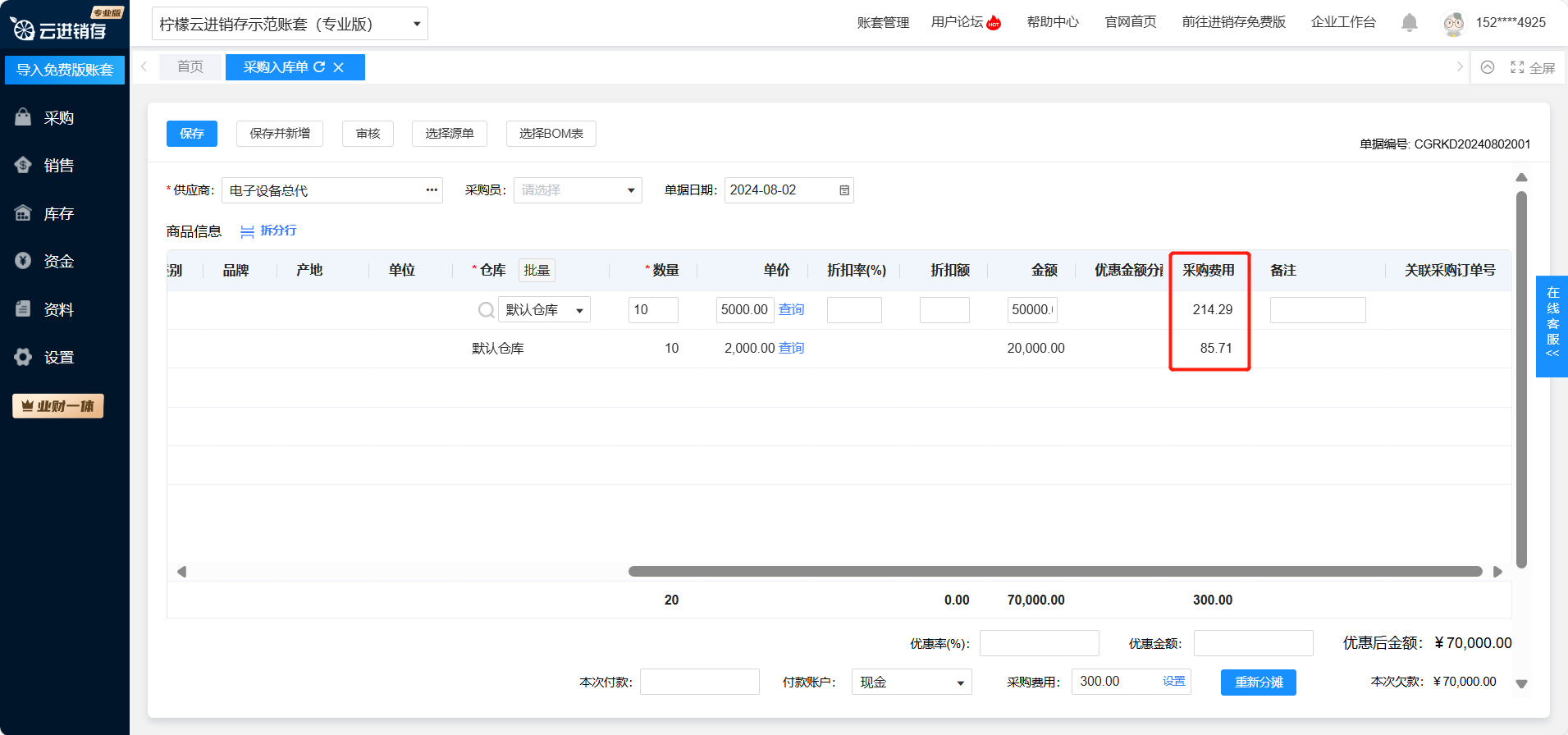The image size is (1568, 735).
Task: Click the table's left scroll arrow
Action: (x=181, y=572)
